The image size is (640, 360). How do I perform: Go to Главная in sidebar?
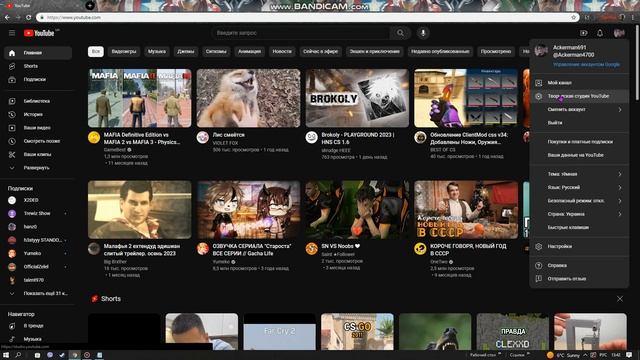pos(38,53)
